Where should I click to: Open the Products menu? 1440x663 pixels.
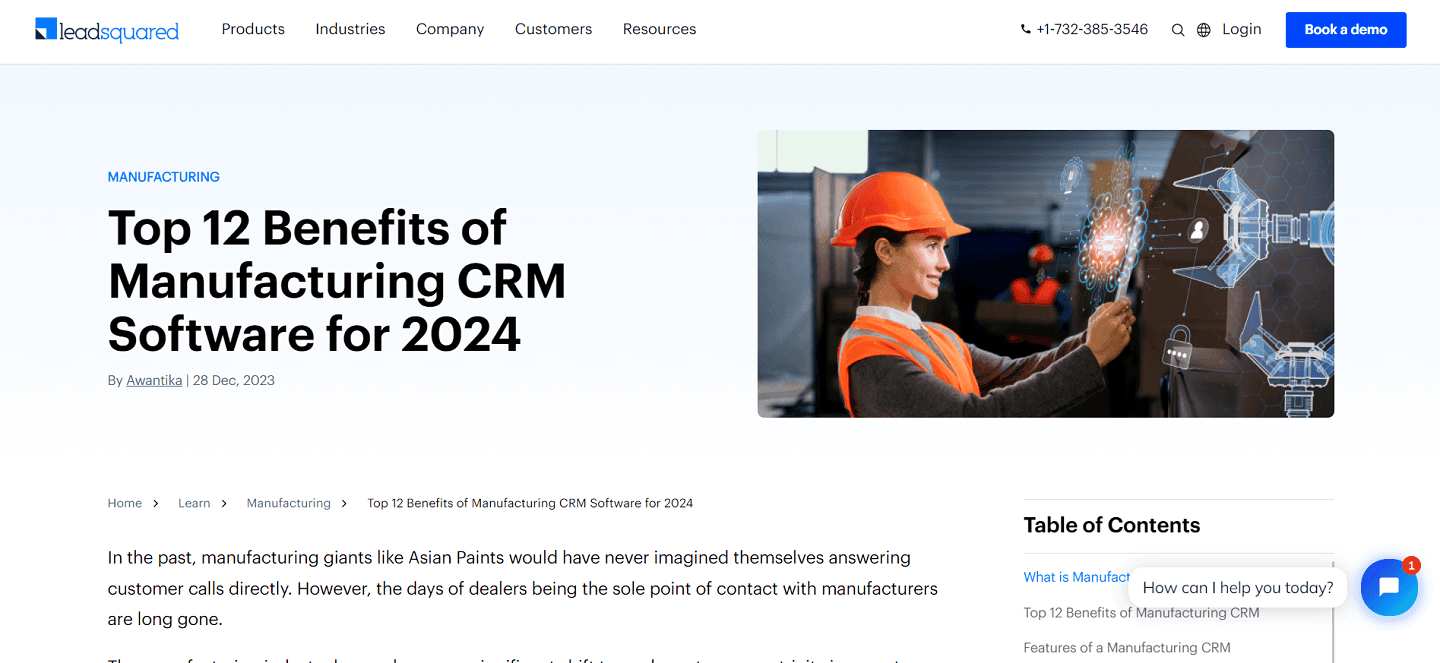tap(253, 29)
